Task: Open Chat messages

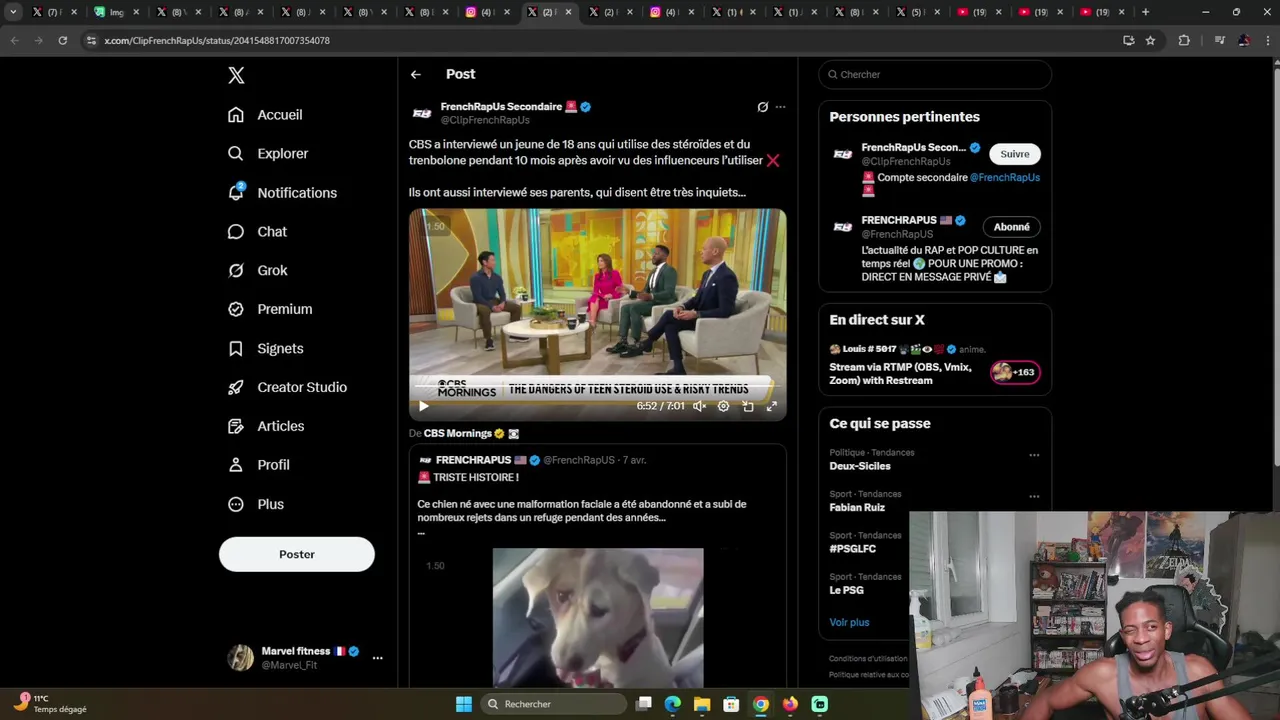Action: 257,232
